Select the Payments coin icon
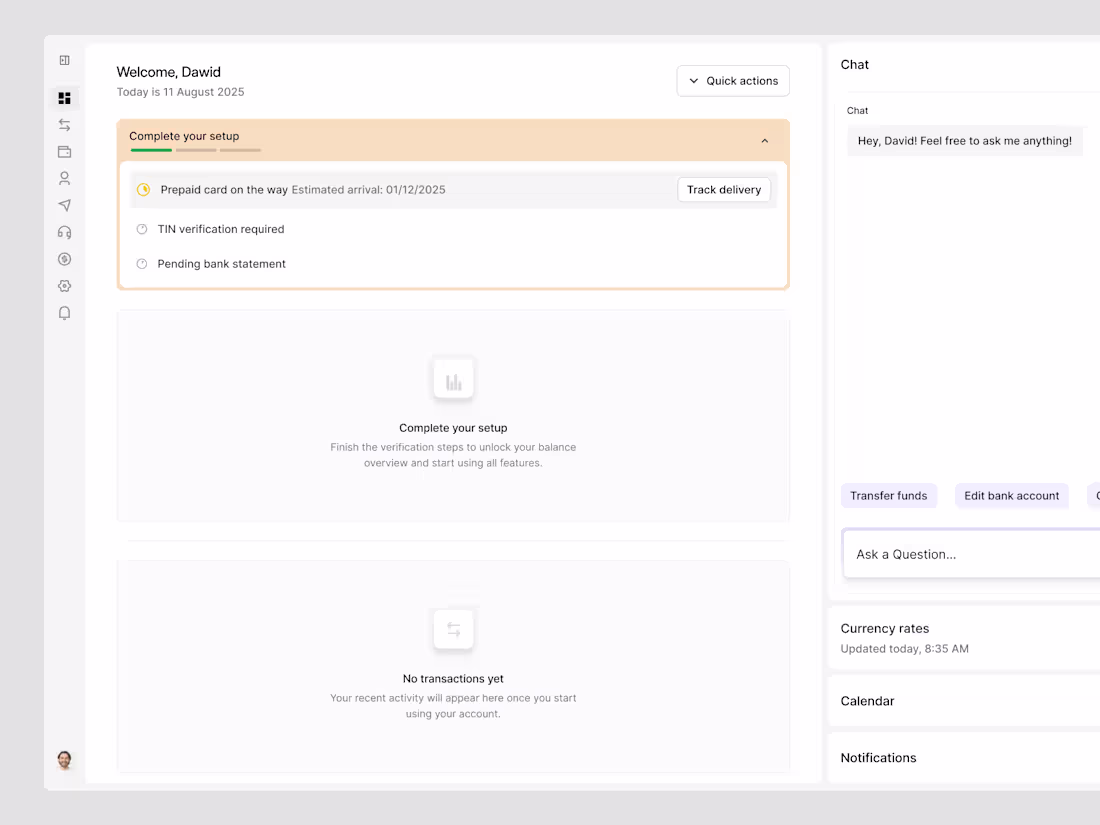Viewport: 1100px width, 825px height. 64,258
